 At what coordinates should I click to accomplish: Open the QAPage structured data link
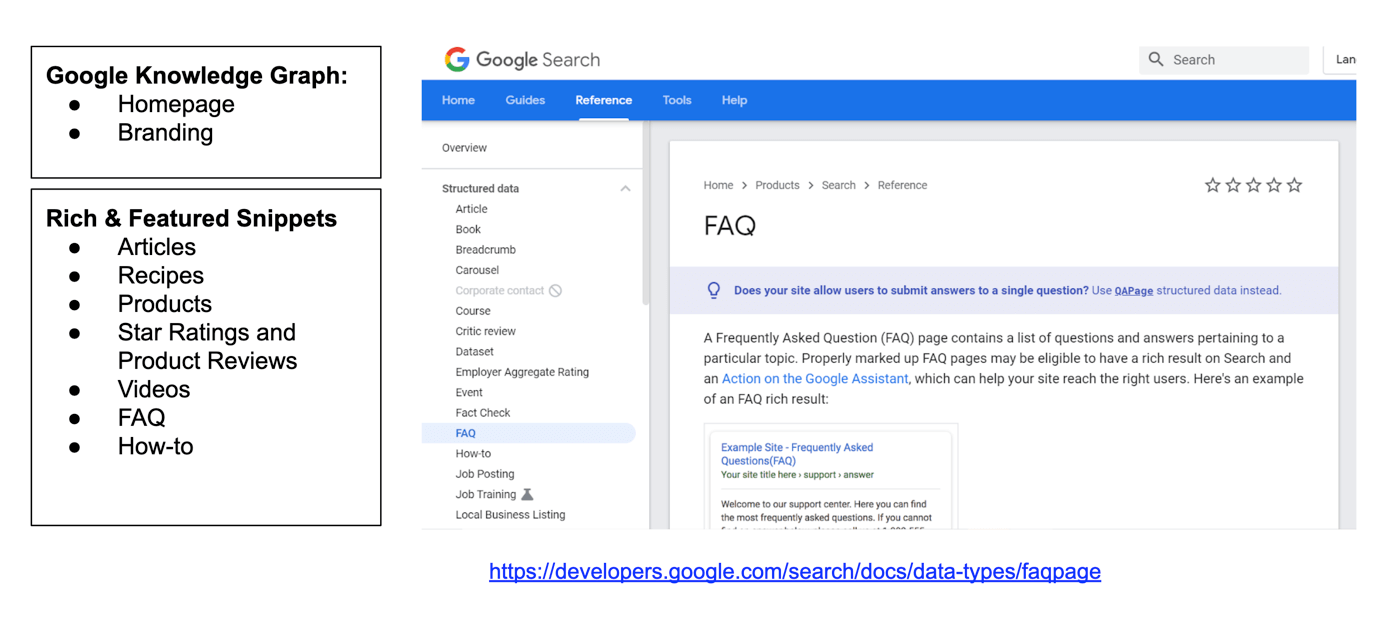pyautogui.click(x=1134, y=291)
